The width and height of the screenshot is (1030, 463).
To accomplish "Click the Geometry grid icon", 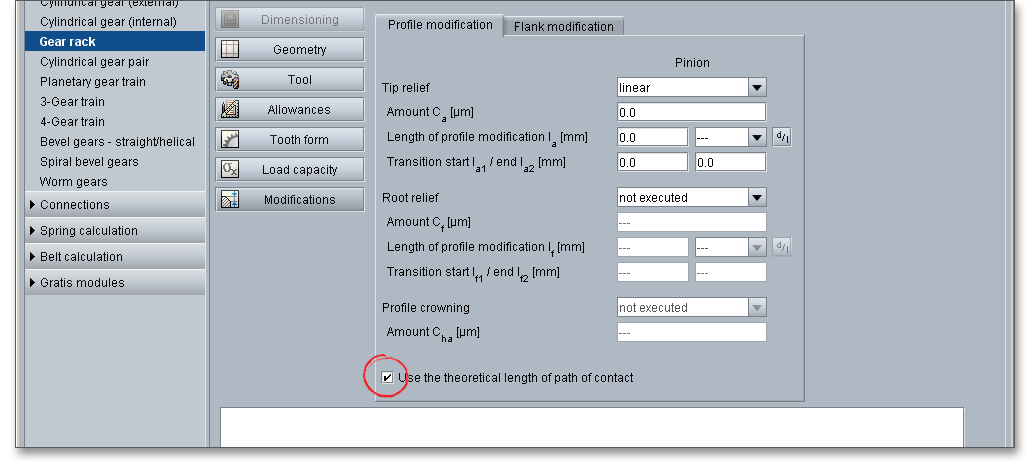I will coord(229,50).
